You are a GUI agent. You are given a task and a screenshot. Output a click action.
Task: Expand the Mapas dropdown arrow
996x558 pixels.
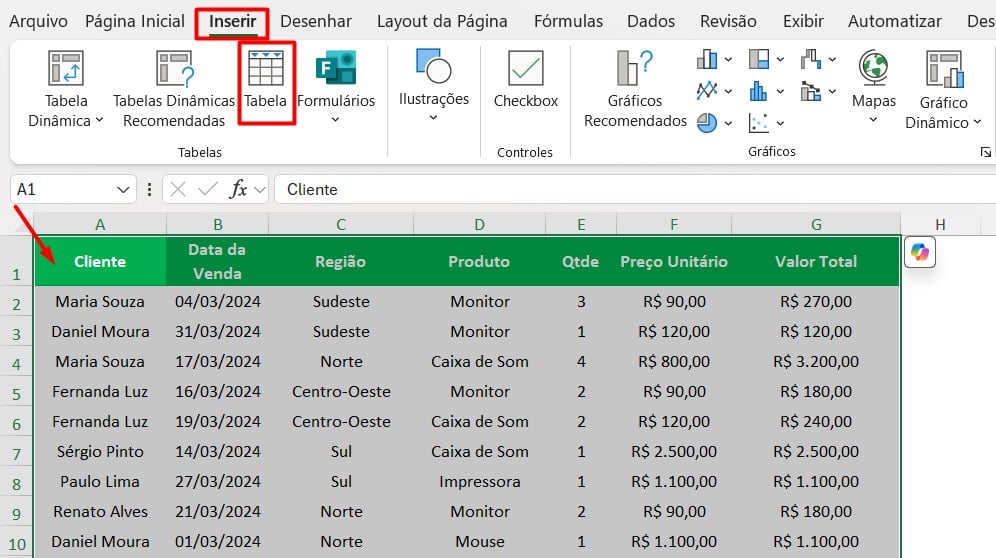click(873, 119)
